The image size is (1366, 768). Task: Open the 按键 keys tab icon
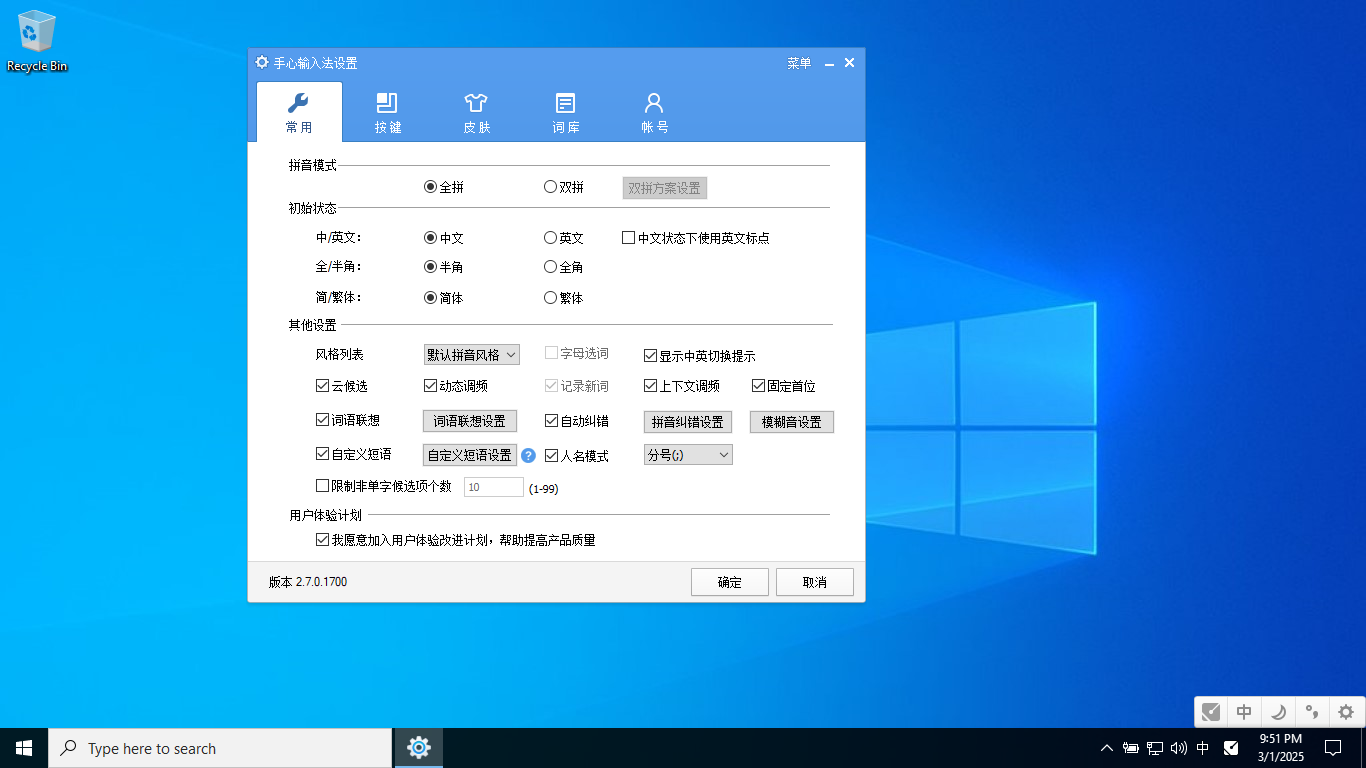pos(387,102)
